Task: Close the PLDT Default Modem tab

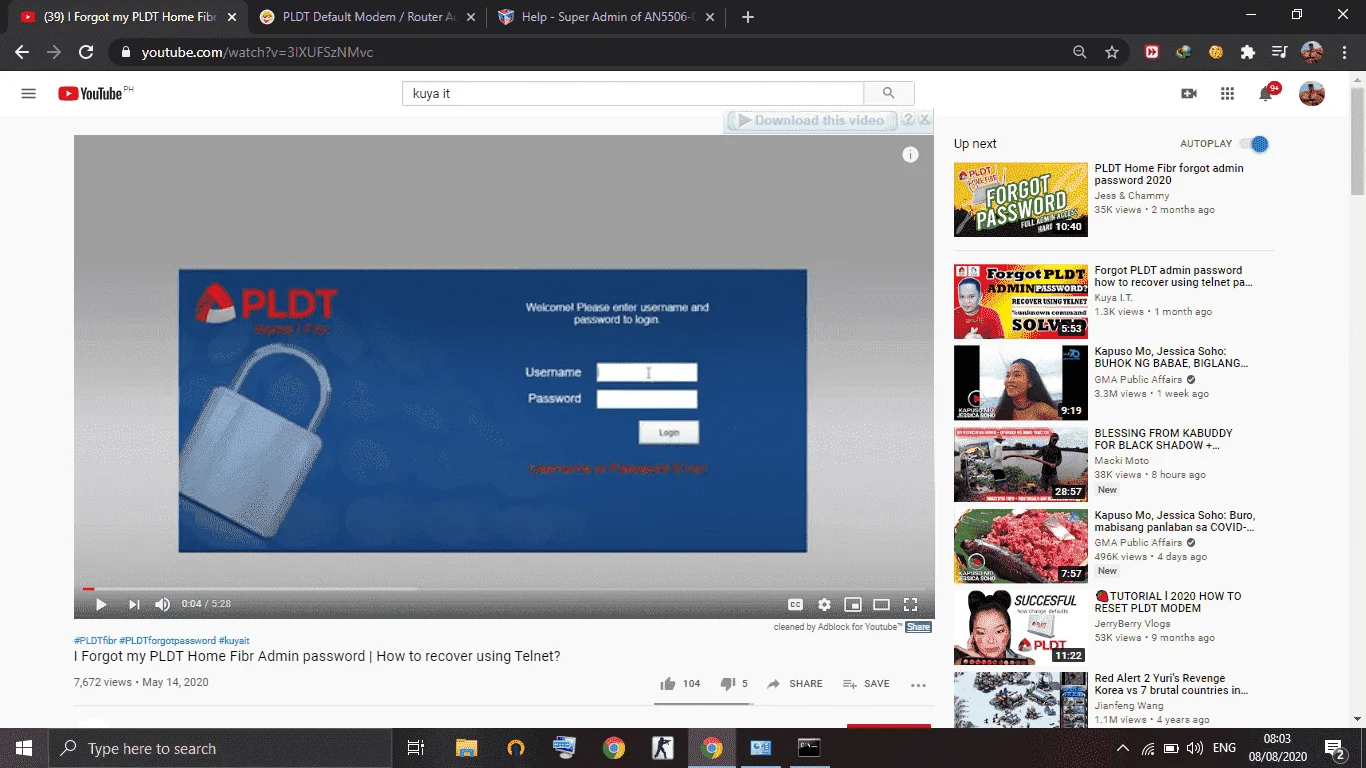Action: click(470, 17)
